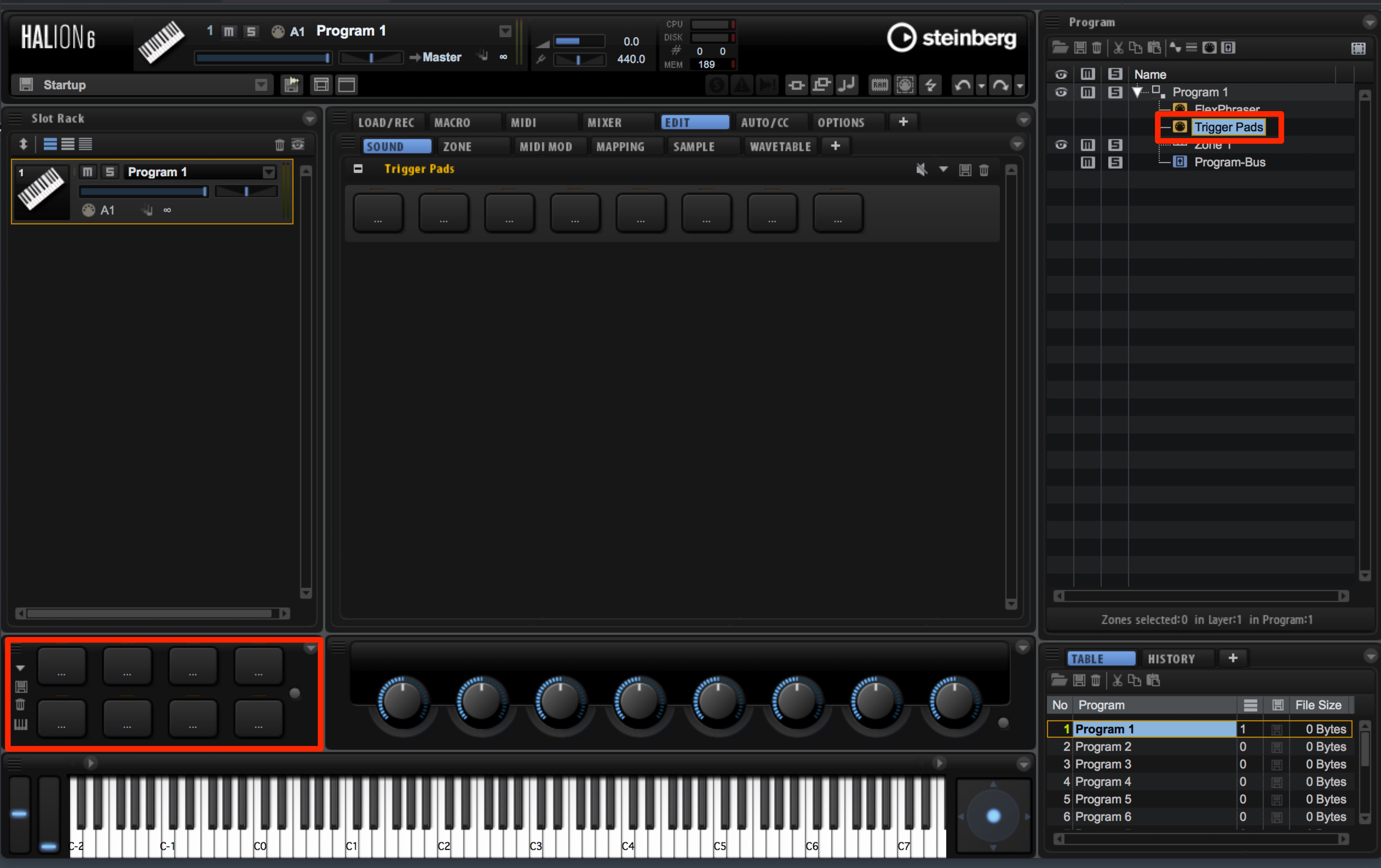Screen dimensions: 1381x868
Task: Click the trash icon in Slot Rack toolbar
Action: click(x=279, y=144)
